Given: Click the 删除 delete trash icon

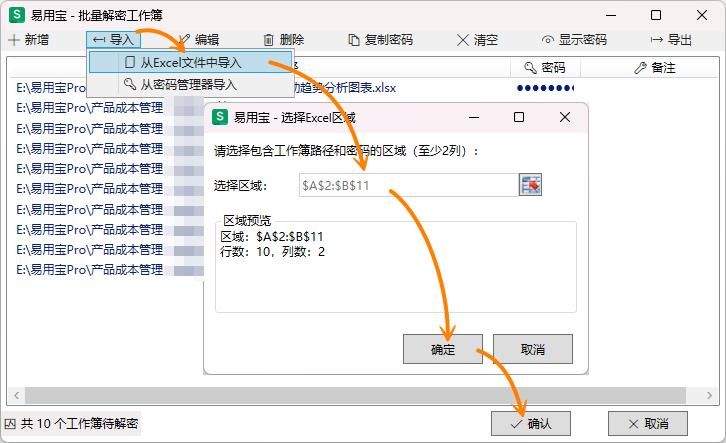Looking at the screenshot, I should click(269, 40).
